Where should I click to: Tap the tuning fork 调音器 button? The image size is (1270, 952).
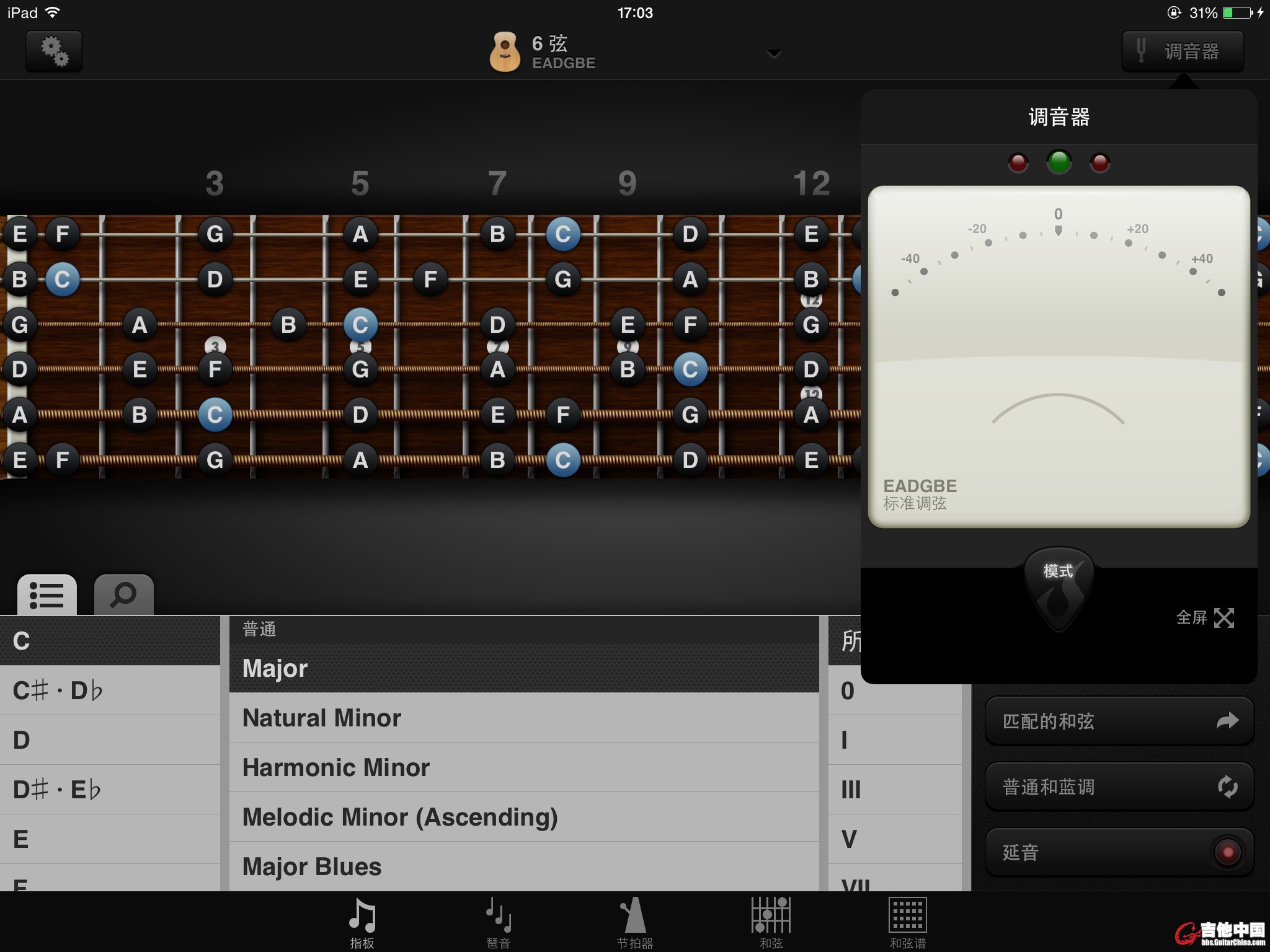point(1182,51)
